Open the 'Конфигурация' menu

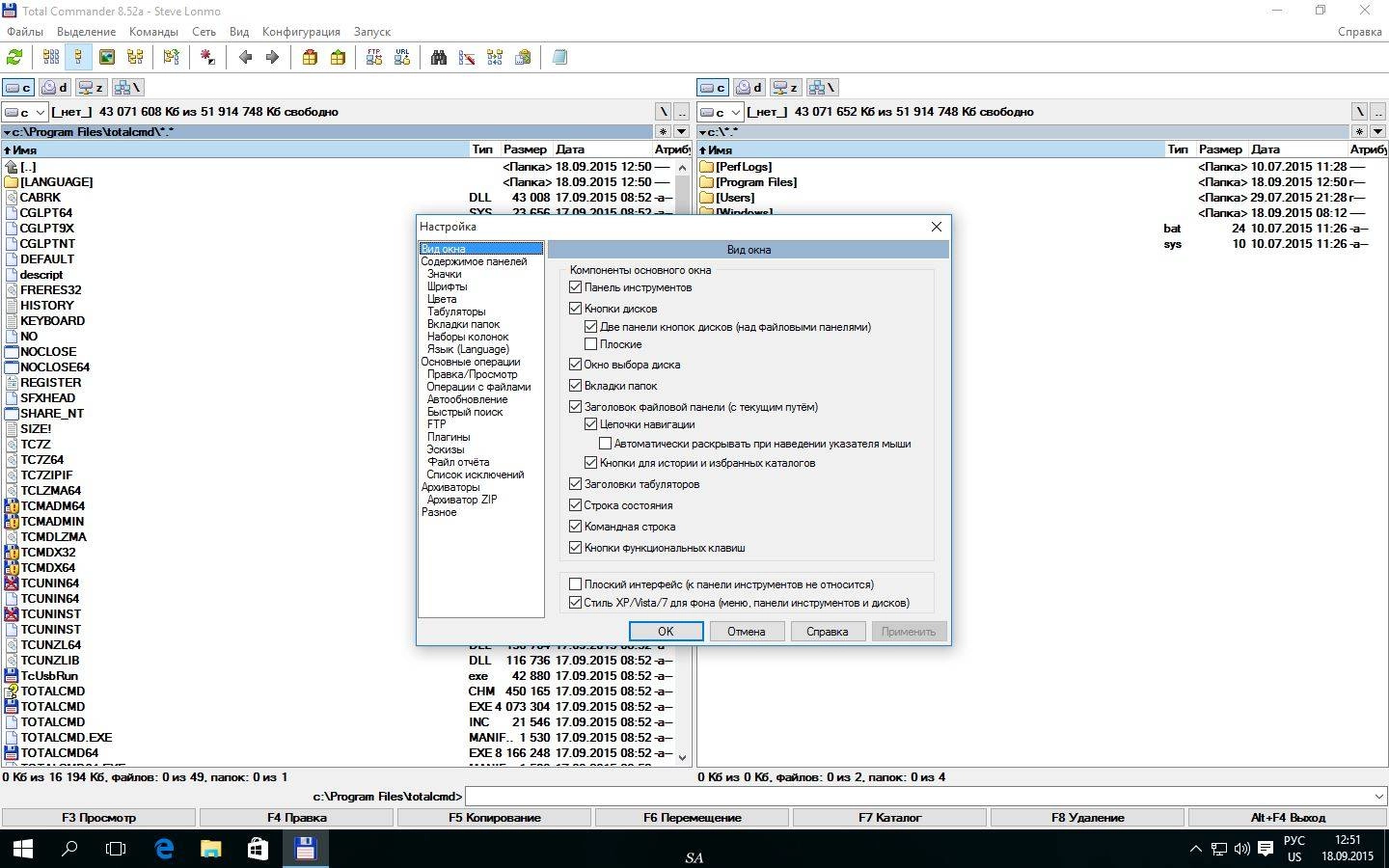(301, 32)
